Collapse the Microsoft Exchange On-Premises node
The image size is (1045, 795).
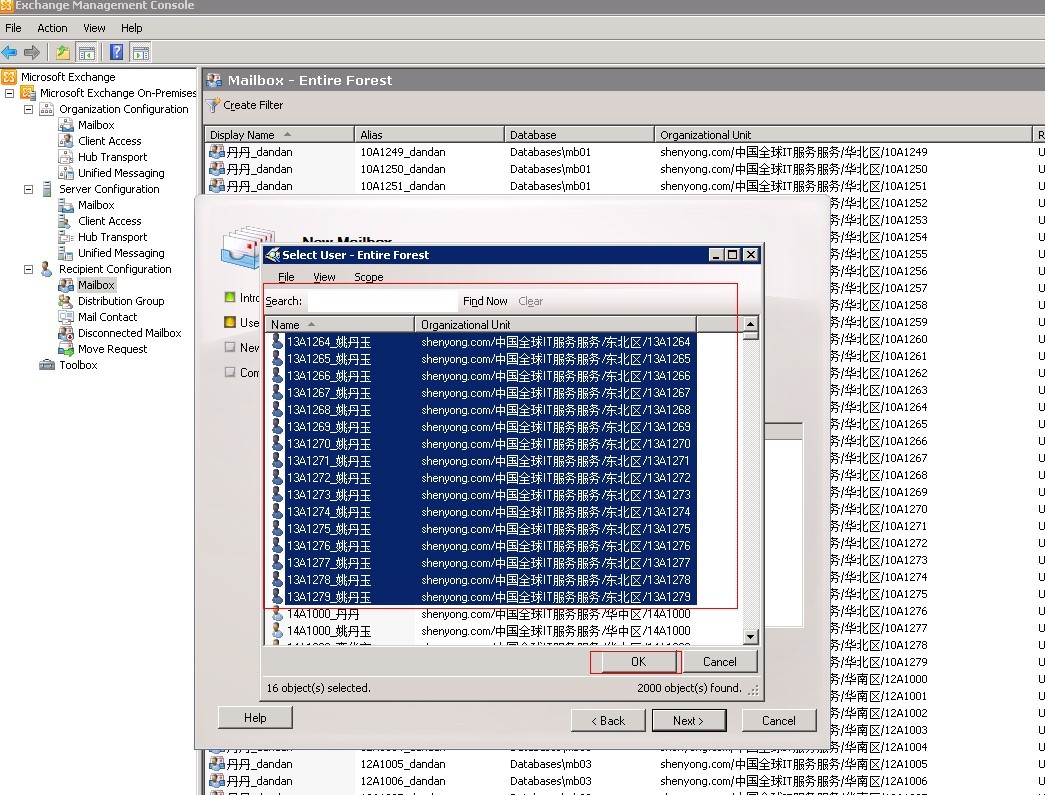[x=9, y=93]
